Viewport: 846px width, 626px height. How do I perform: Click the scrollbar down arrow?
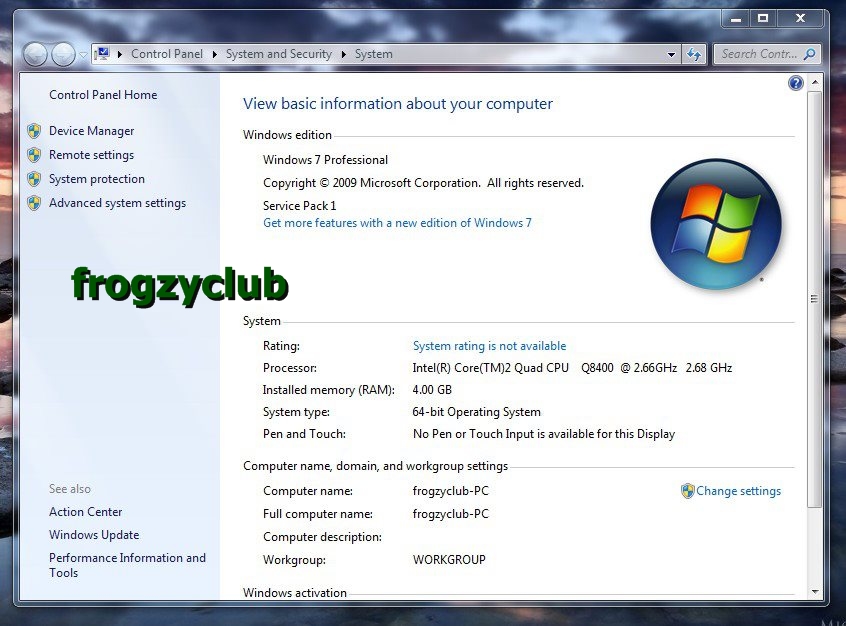pyautogui.click(x=815, y=591)
